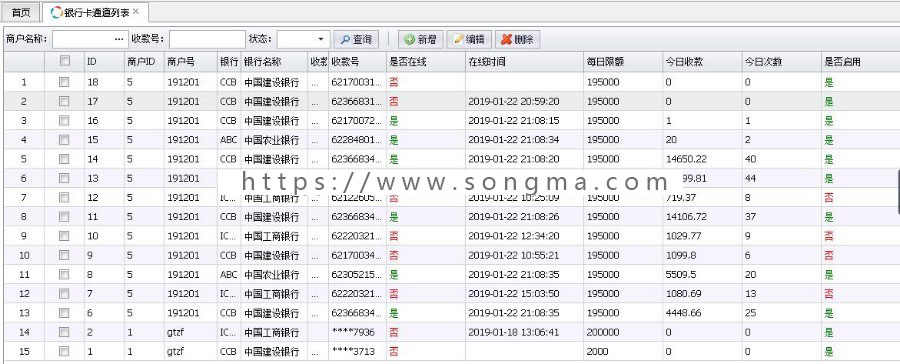Sort by the 是否启用 column header
This screenshot has height=364, width=900.
(x=860, y=62)
